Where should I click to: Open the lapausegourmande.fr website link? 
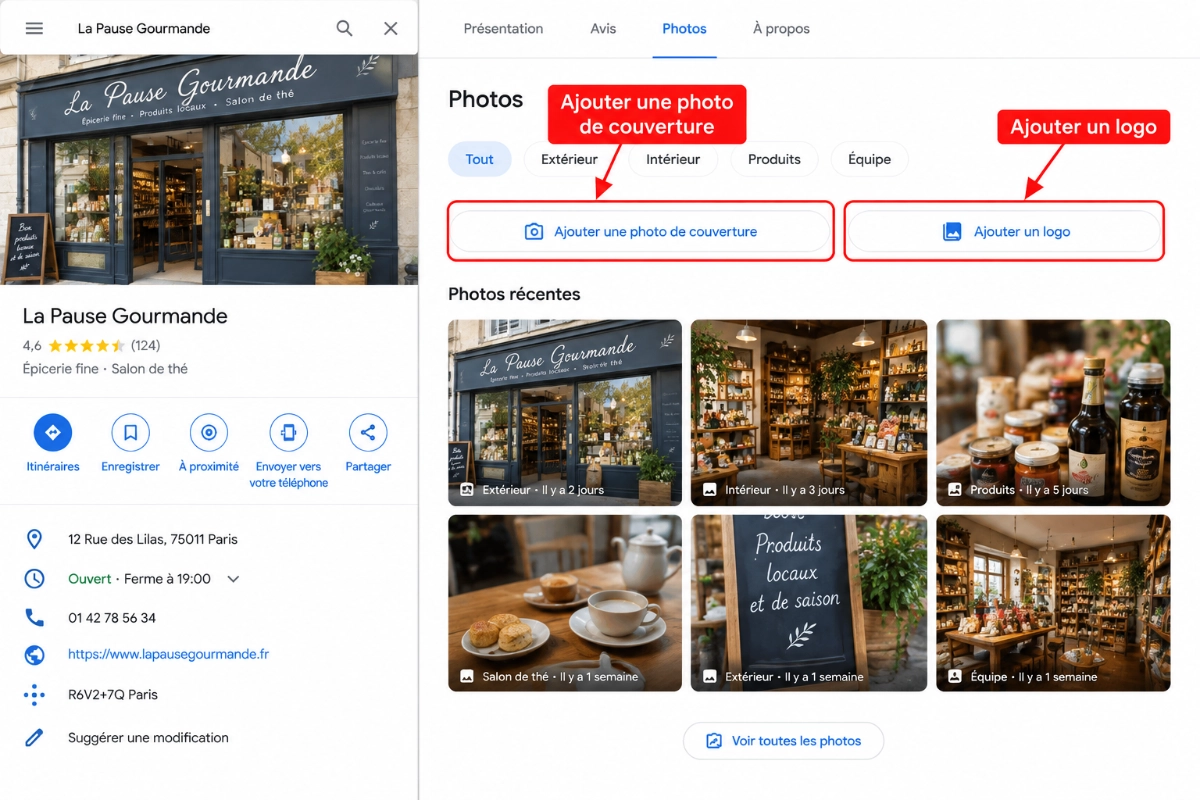[168, 654]
